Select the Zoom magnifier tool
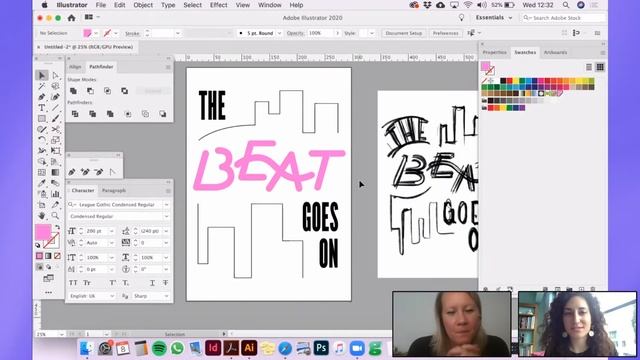 click(x=55, y=216)
